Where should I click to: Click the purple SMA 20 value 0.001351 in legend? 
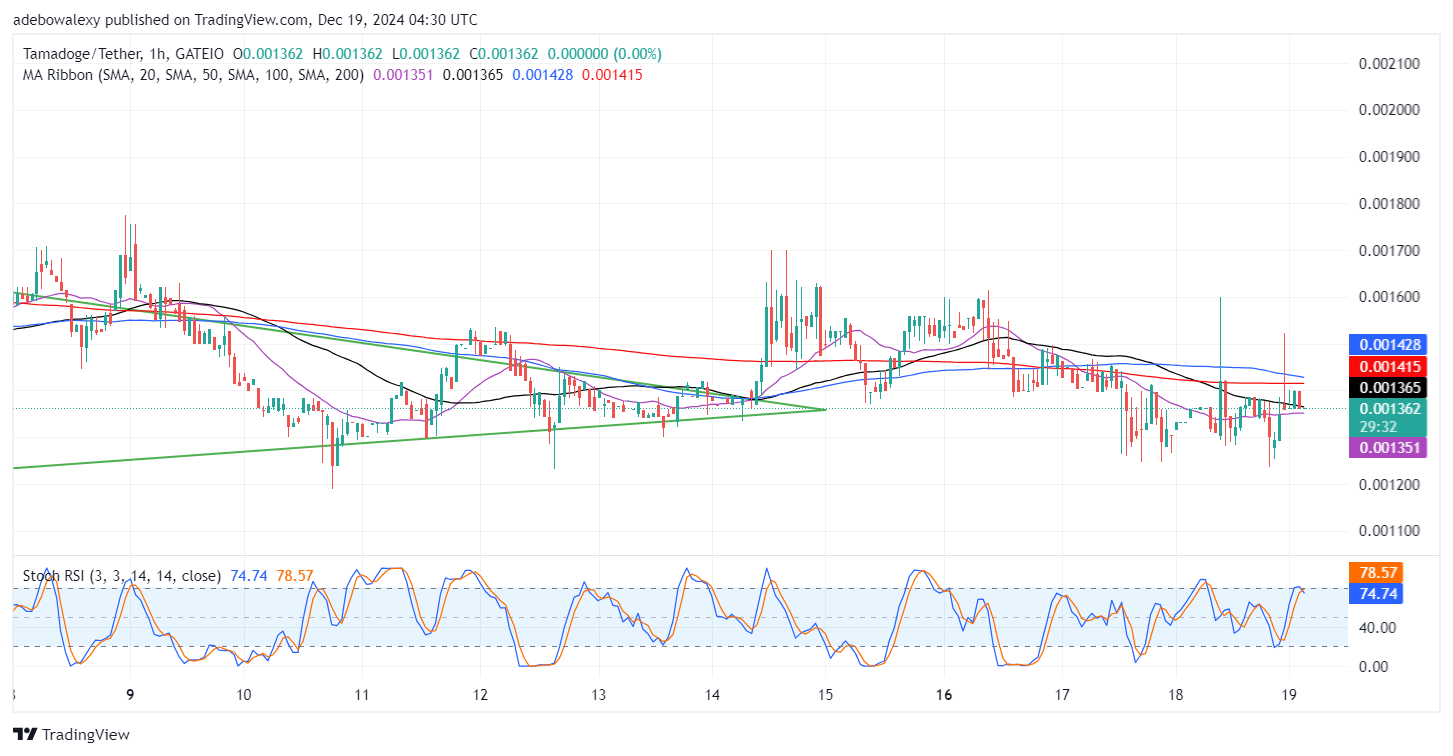[x=403, y=74]
